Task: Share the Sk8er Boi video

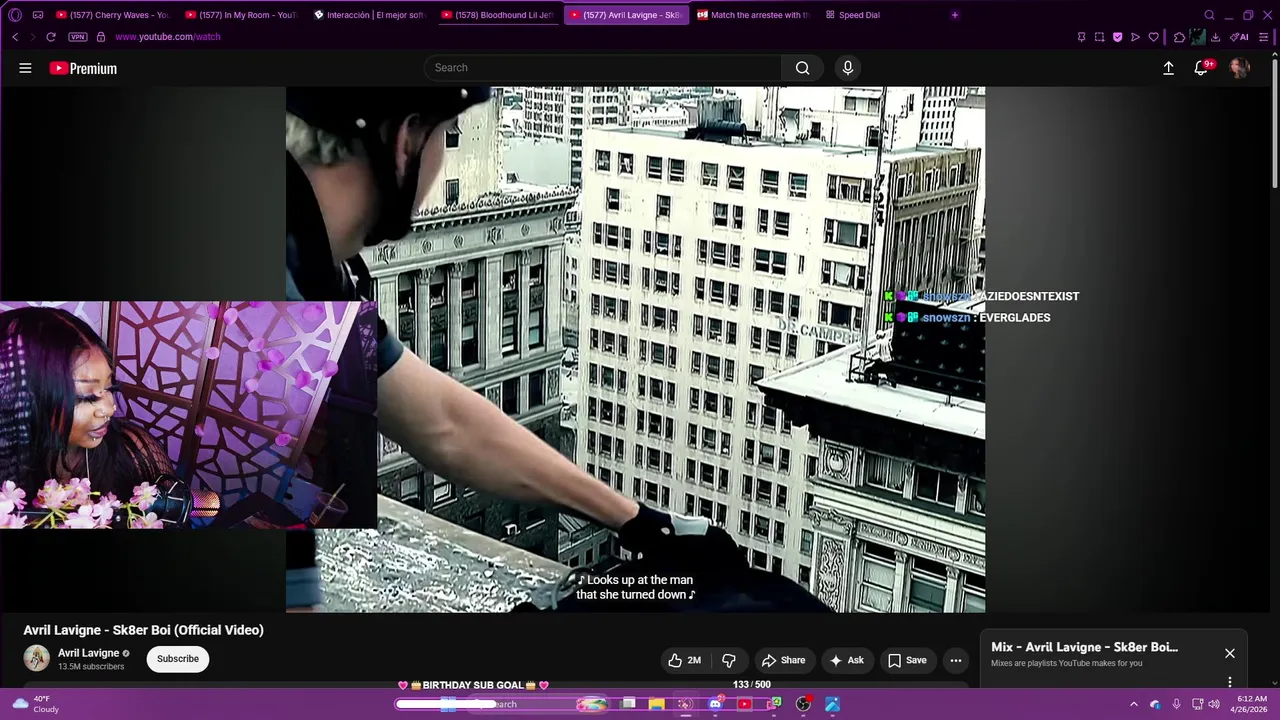Action: [783, 660]
